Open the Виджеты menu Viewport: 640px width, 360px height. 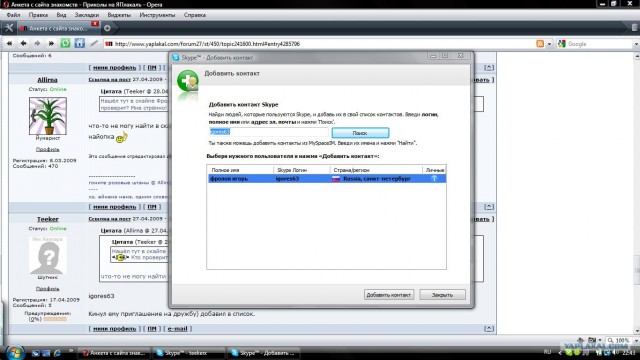pyautogui.click(x=119, y=15)
